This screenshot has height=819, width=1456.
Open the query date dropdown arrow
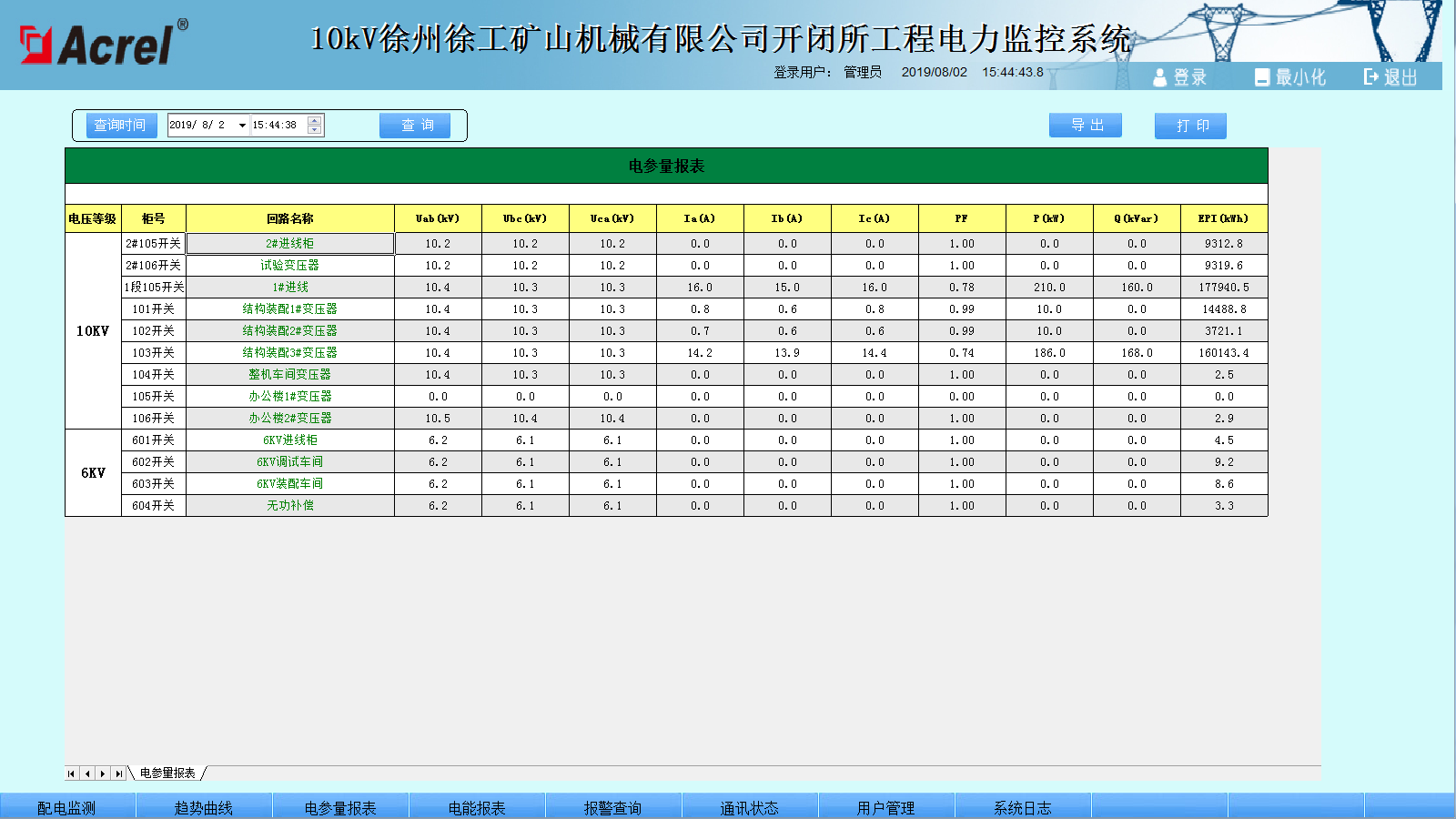click(242, 126)
